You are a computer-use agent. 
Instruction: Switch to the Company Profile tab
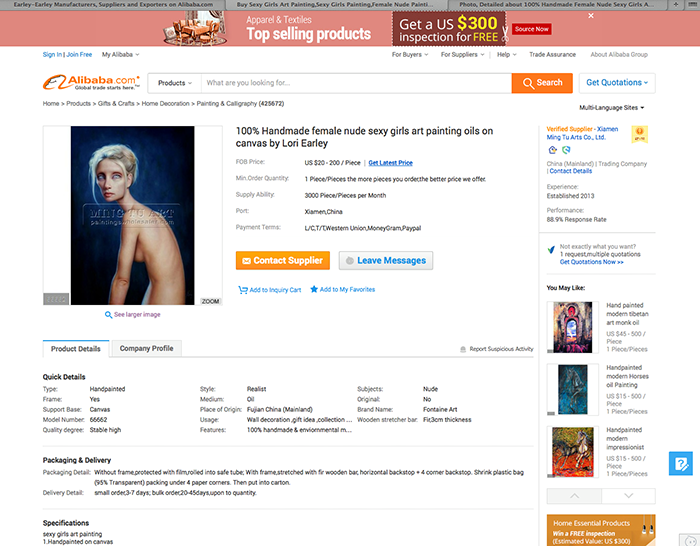[146, 348]
